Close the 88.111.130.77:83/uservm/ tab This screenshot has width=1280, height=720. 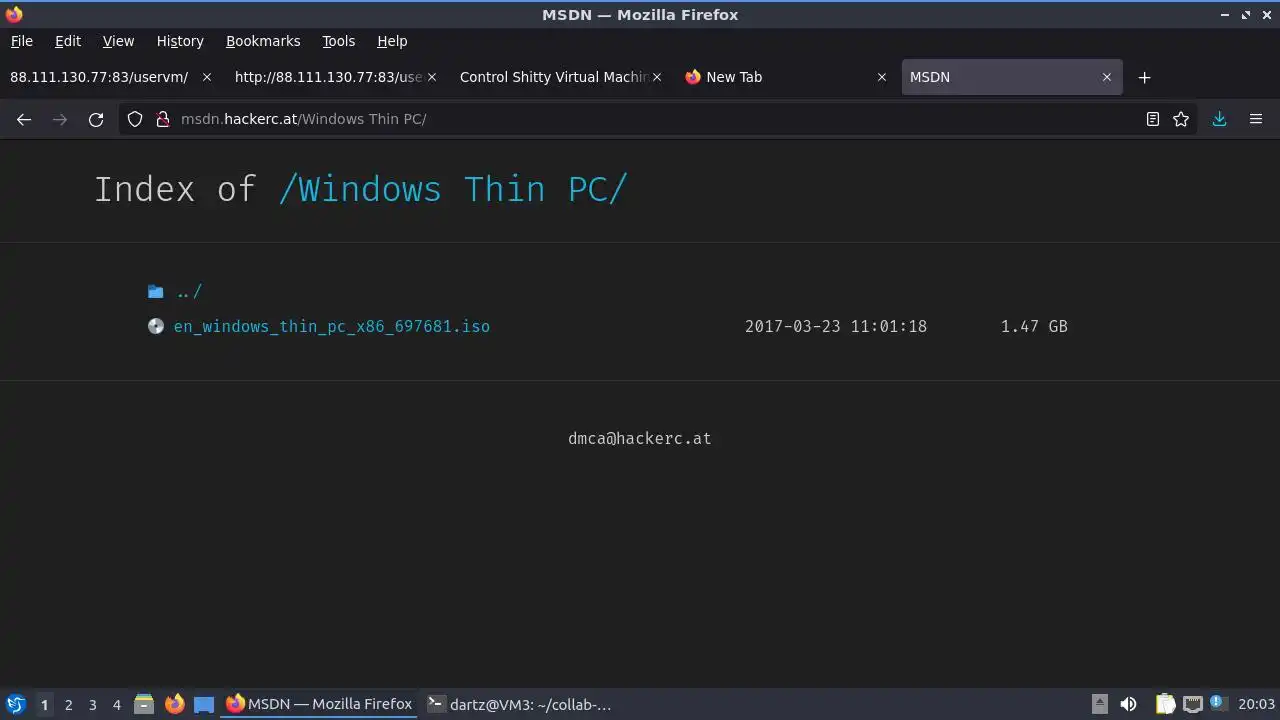point(207,77)
